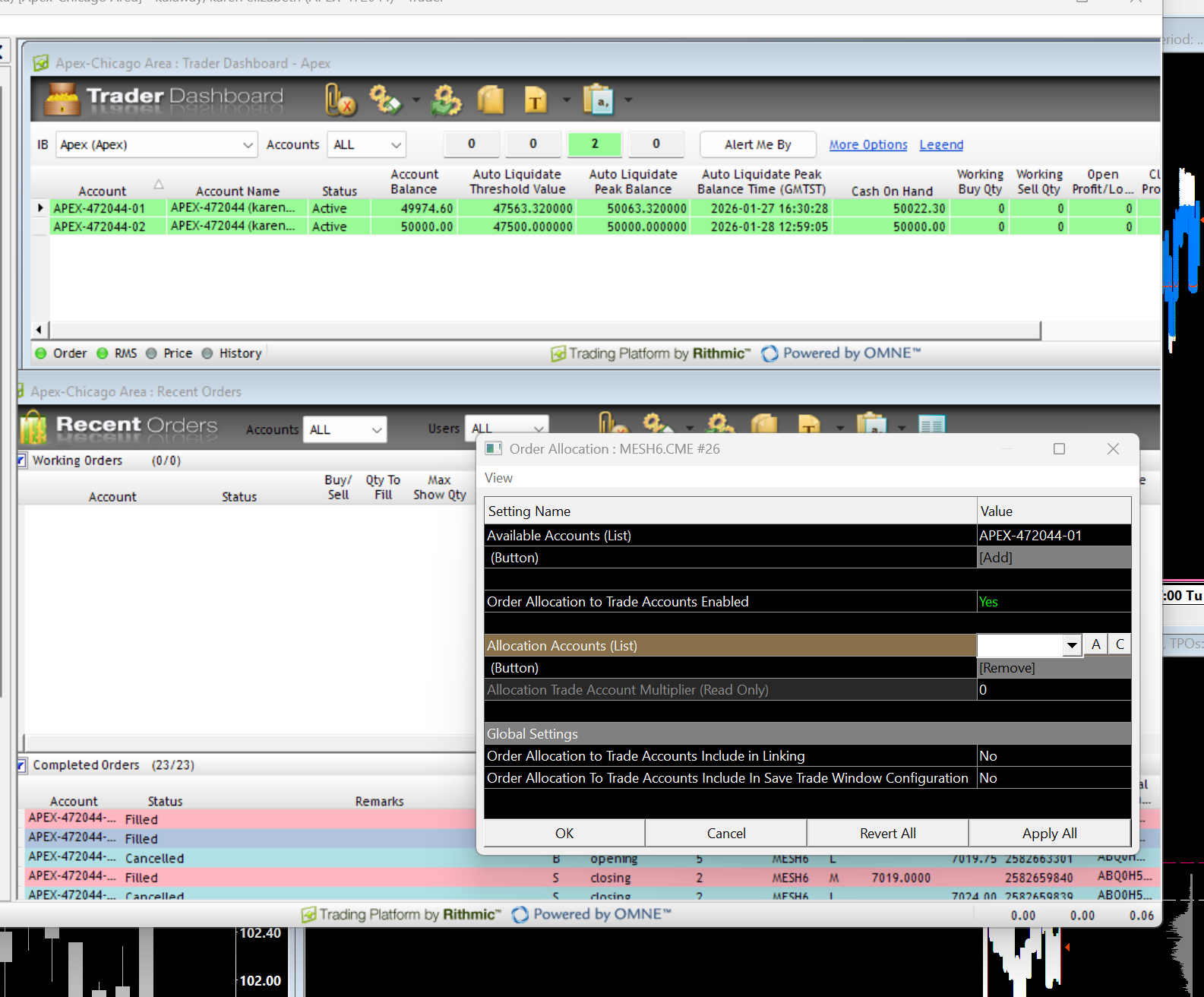Click Apply All in Order Allocation dialog
Image resolution: width=1204 pixels, height=997 pixels.
[1050, 833]
